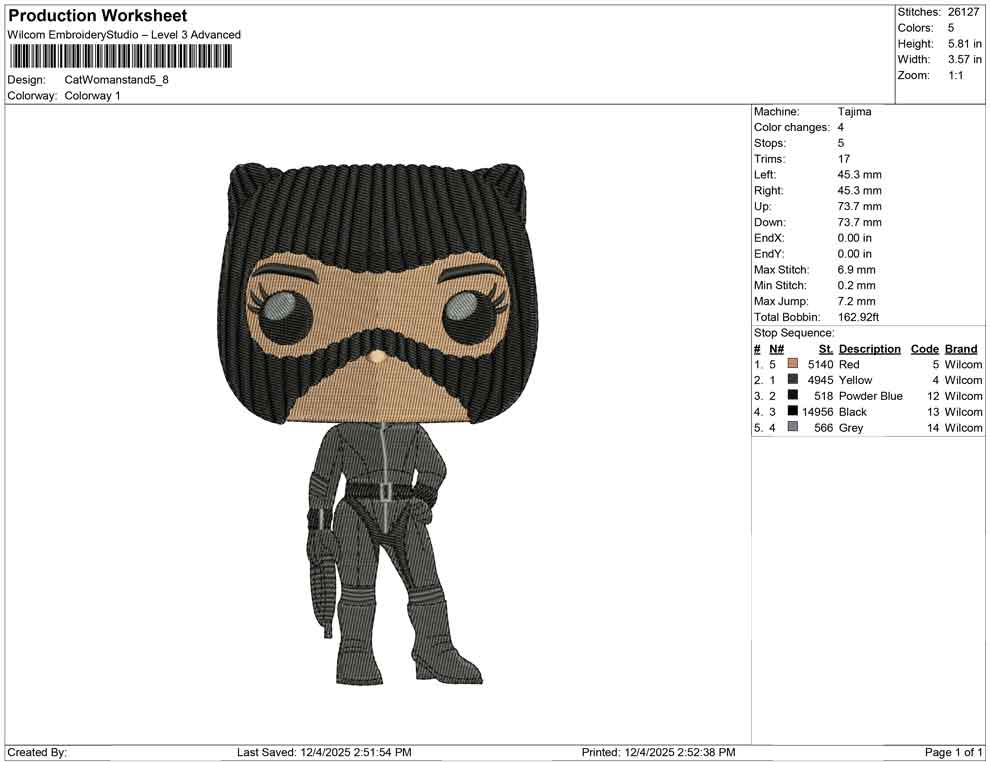The height and width of the screenshot is (762, 990).
Task: Click the design name CatWomanstand5_8
Action: pyautogui.click(x=116, y=80)
